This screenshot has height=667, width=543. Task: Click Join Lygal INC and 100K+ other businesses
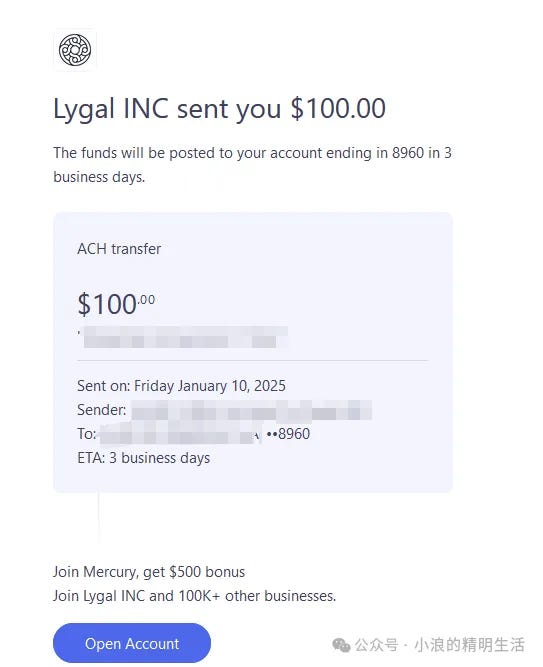[x=194, y=596]
